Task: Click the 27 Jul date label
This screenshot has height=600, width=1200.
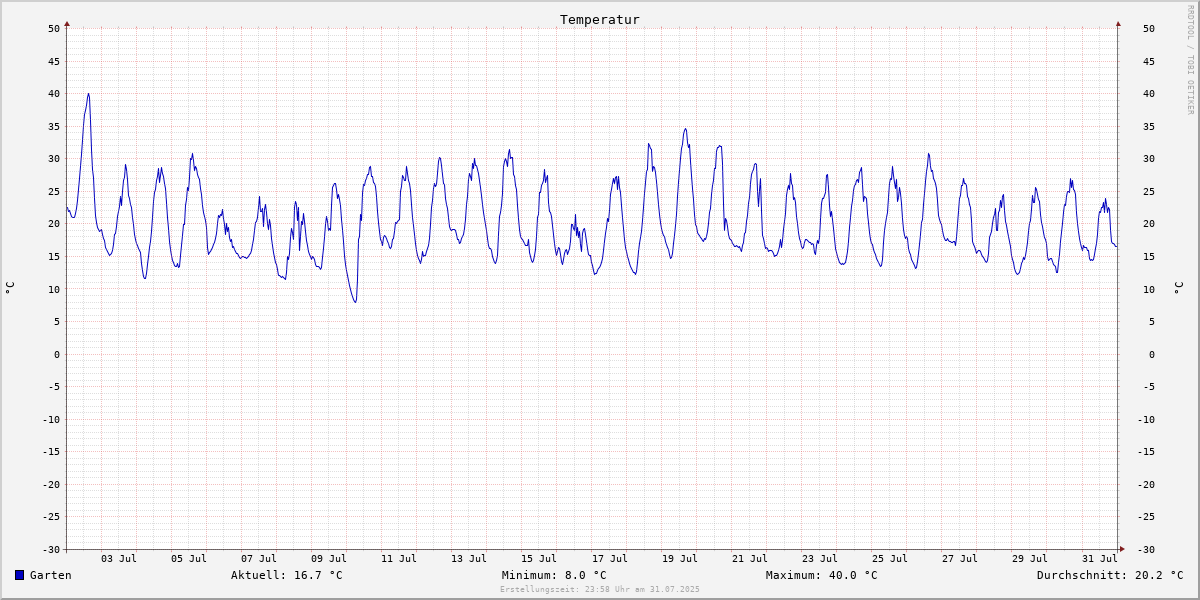Action: coord(960,559)
